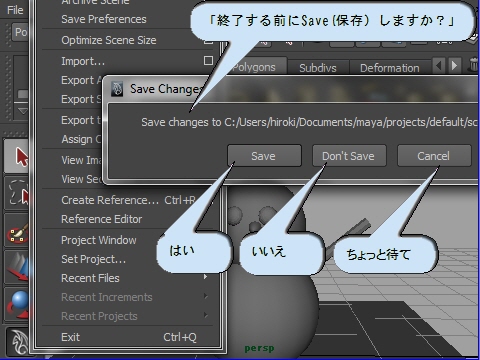Open the Optimize Scene Size options box
The height and width of the screenshot is (360, 480).
click(208, 41)
